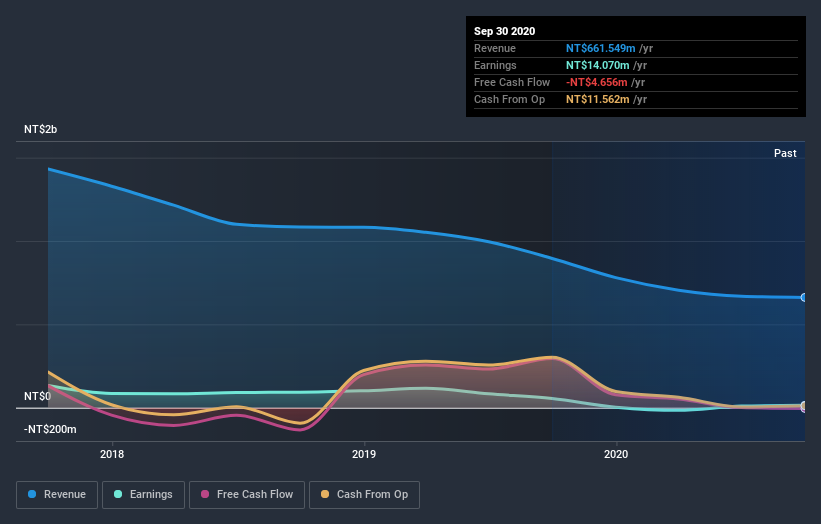The image size is (821, 524).
Task: Click the pink Free Cash Flow legend dot
Action: tap(205, 494)
